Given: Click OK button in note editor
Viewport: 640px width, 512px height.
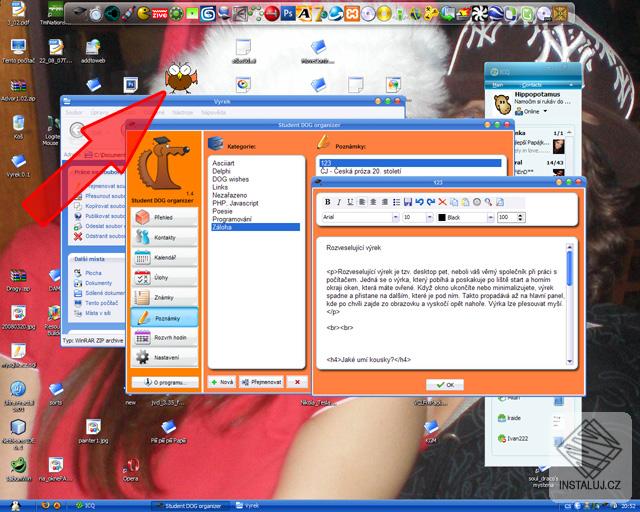Looking at the screenshot, I should (x=444, y=385).
